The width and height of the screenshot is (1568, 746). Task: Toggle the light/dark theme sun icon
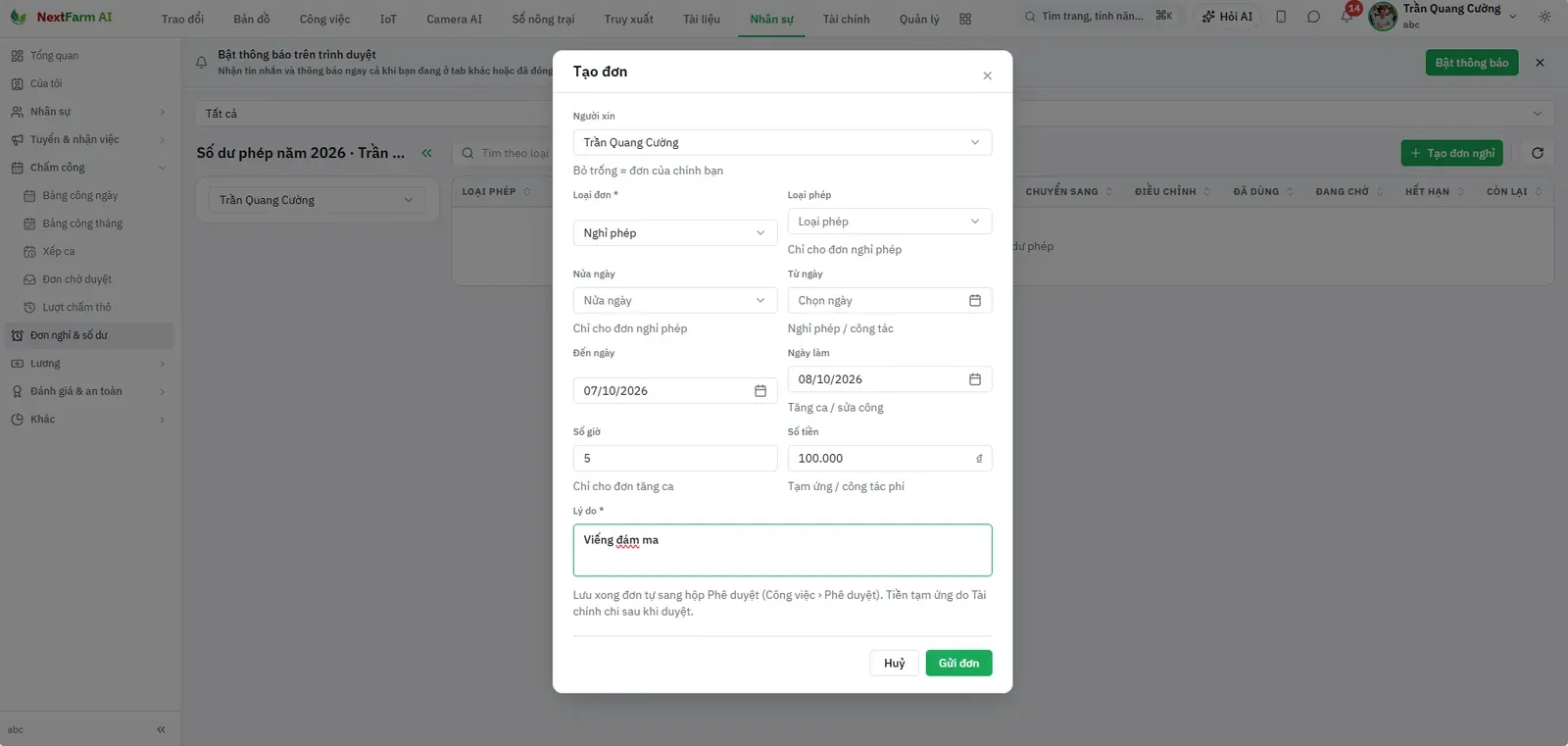point(1544,17)
